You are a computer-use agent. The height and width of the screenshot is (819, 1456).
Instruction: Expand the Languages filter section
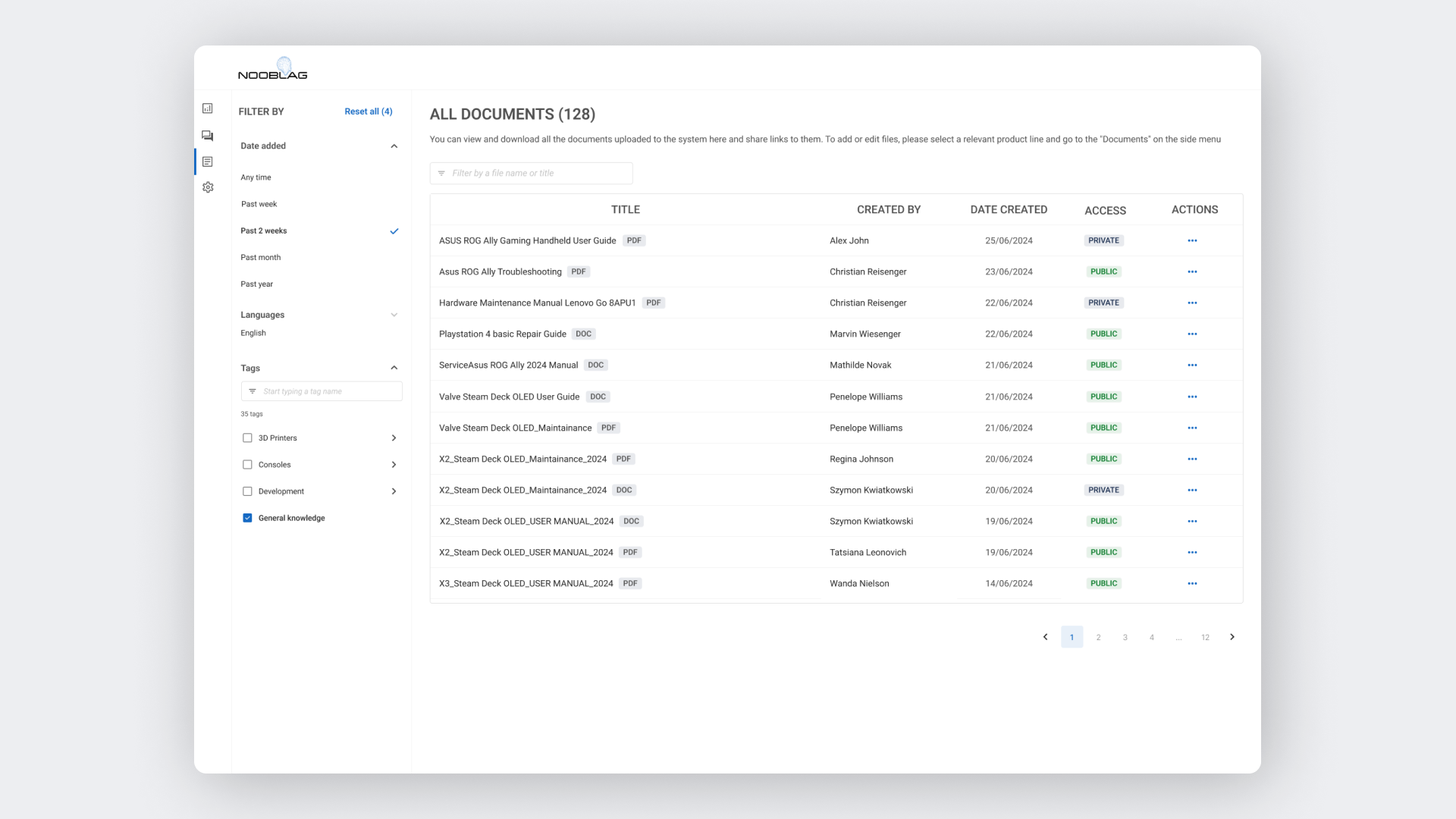click(394, 315)
